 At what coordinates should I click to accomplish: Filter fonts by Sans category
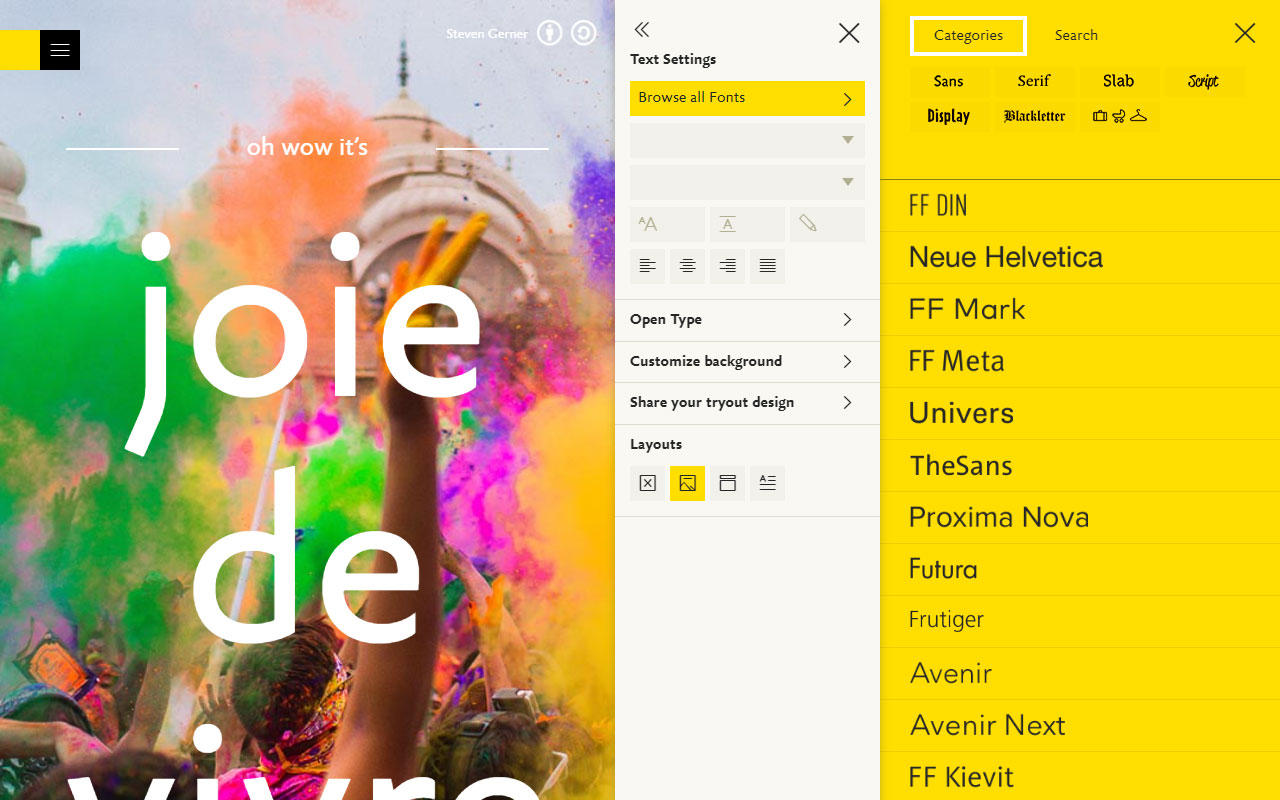(948, 82)
